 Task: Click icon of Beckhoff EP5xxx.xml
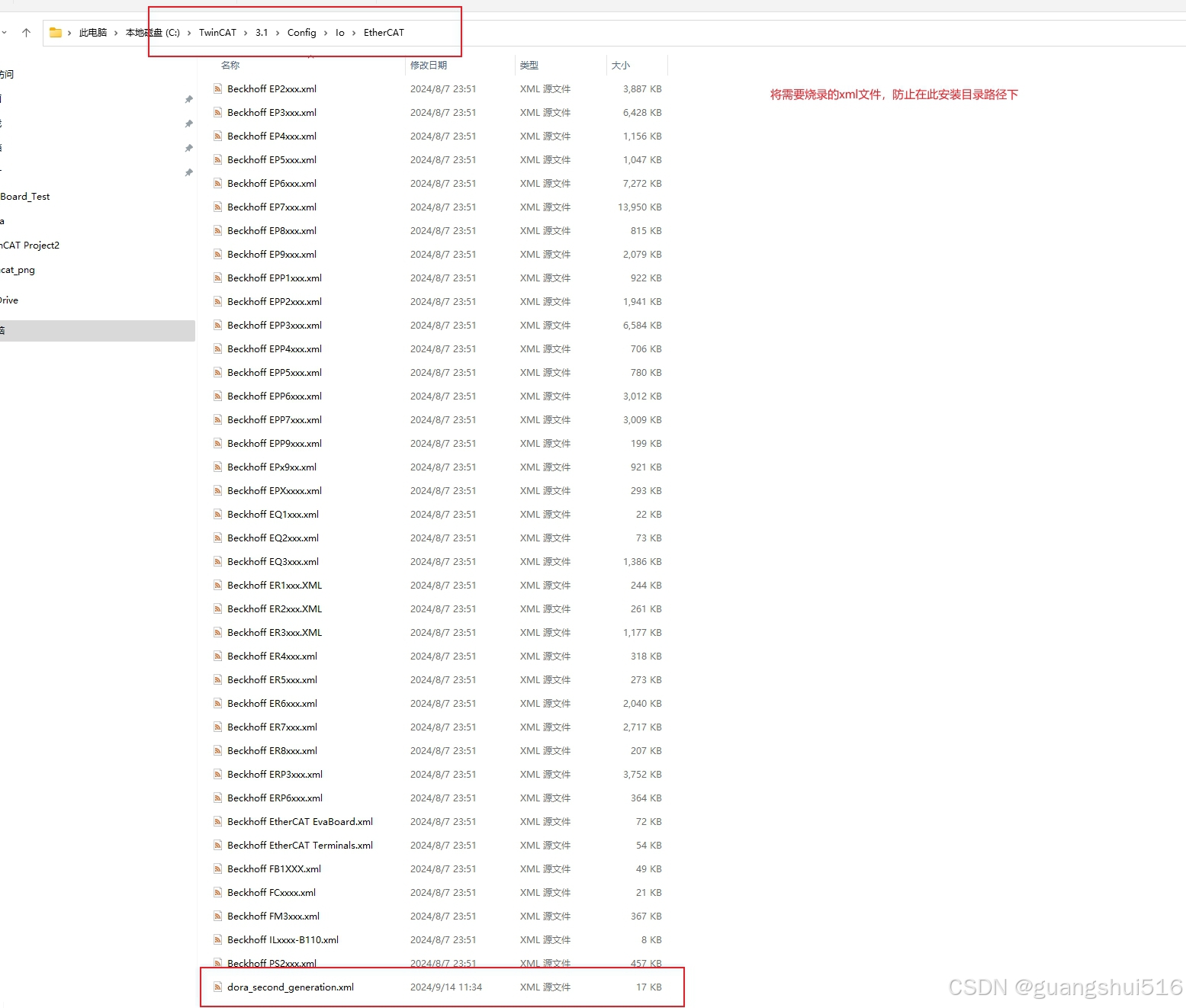tap(218, 160)
